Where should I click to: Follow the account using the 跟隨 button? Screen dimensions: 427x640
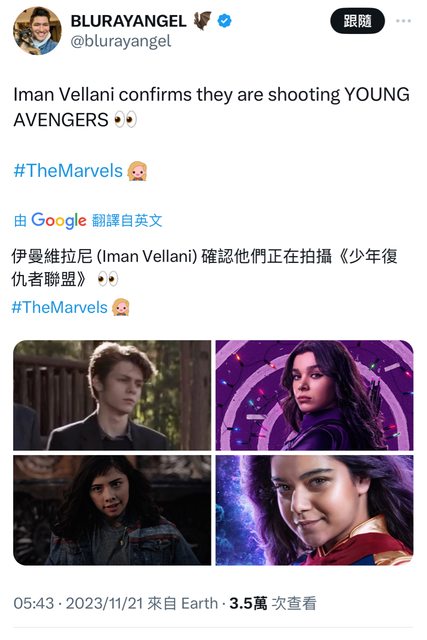pos(357,21)
